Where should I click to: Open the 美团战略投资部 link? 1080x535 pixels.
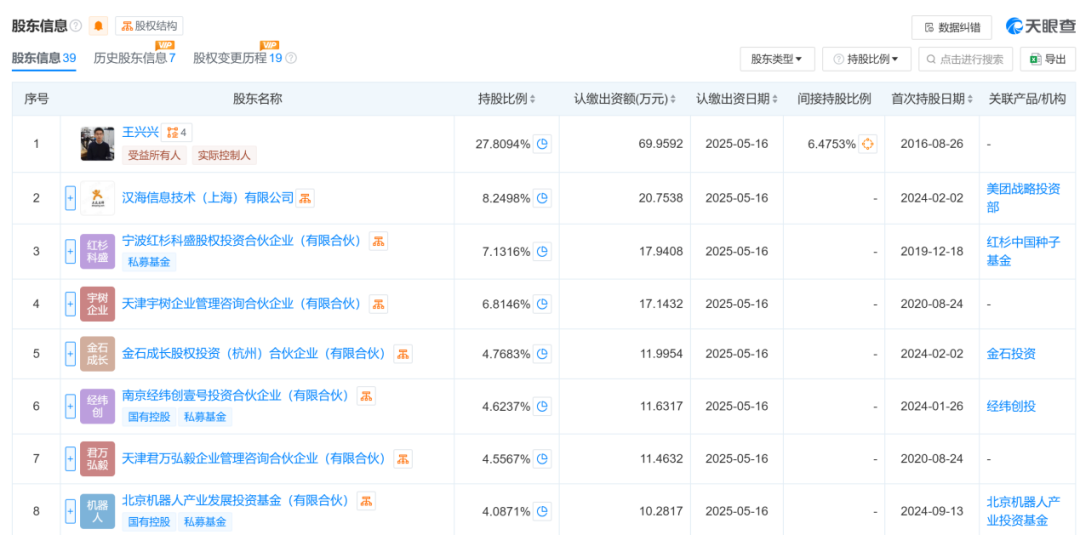[x=1022, y=198]
